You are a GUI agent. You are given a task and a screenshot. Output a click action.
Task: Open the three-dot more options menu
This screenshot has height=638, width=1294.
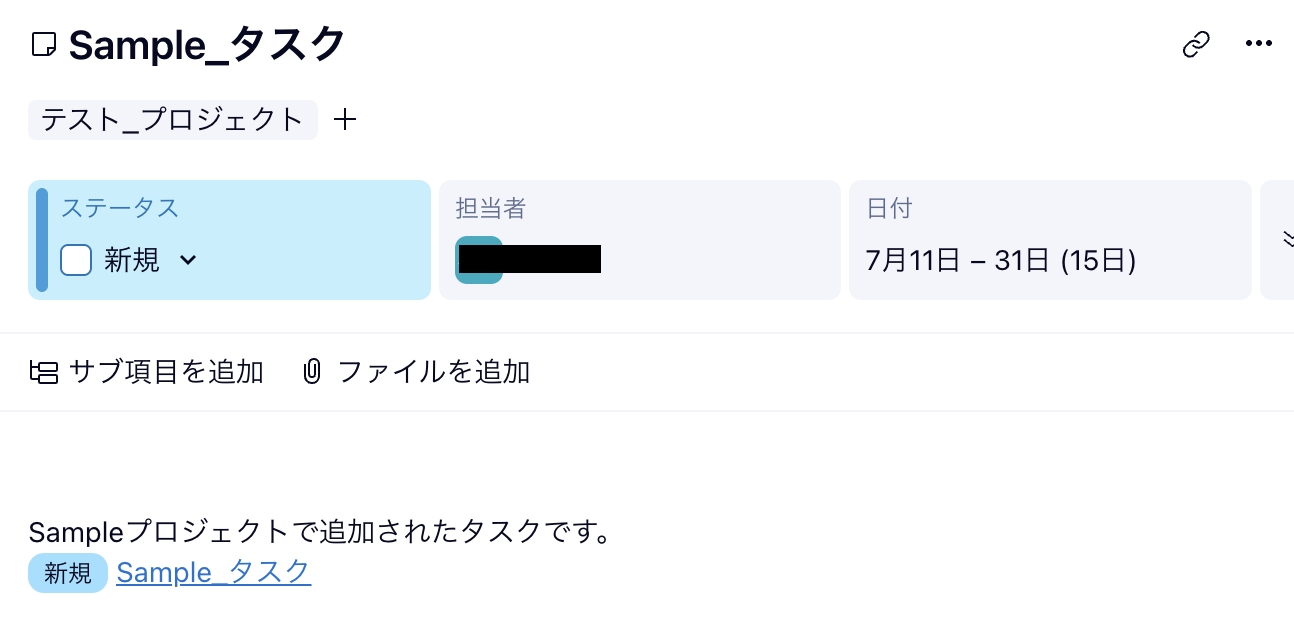(x=1258, y=44)
